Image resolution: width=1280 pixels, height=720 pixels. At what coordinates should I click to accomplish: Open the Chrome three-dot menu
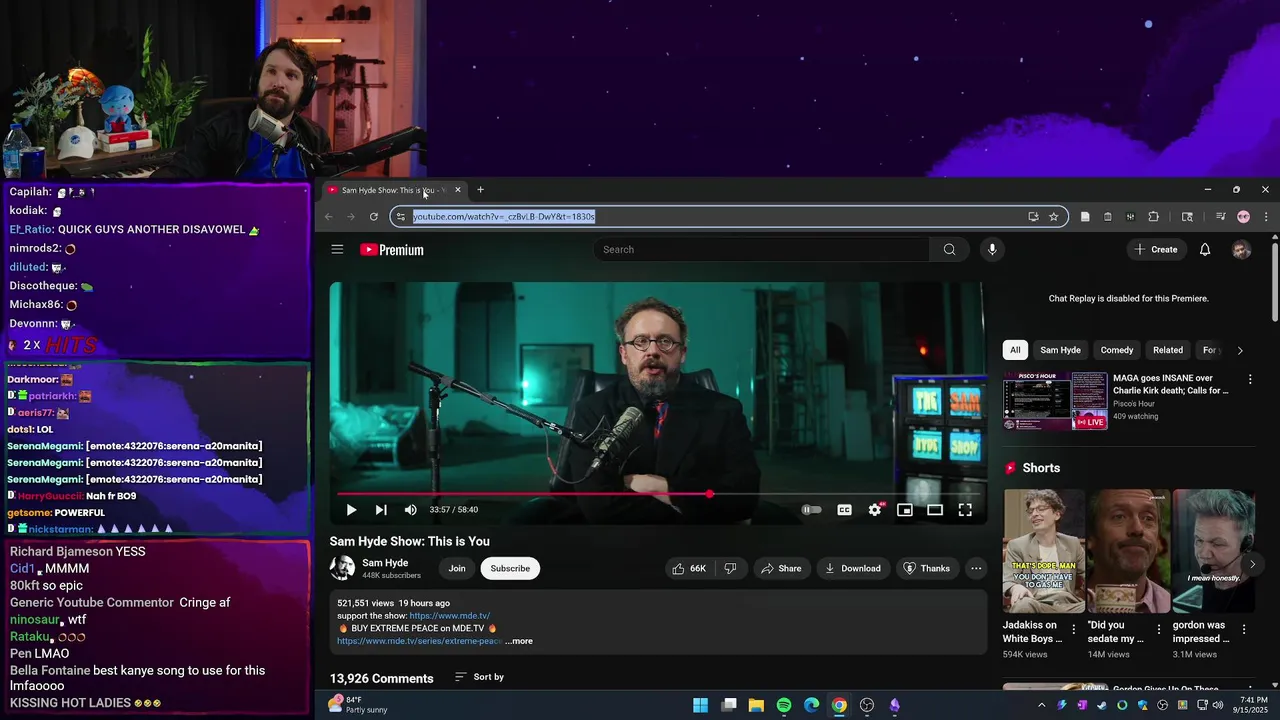[x=1266, y=217]
